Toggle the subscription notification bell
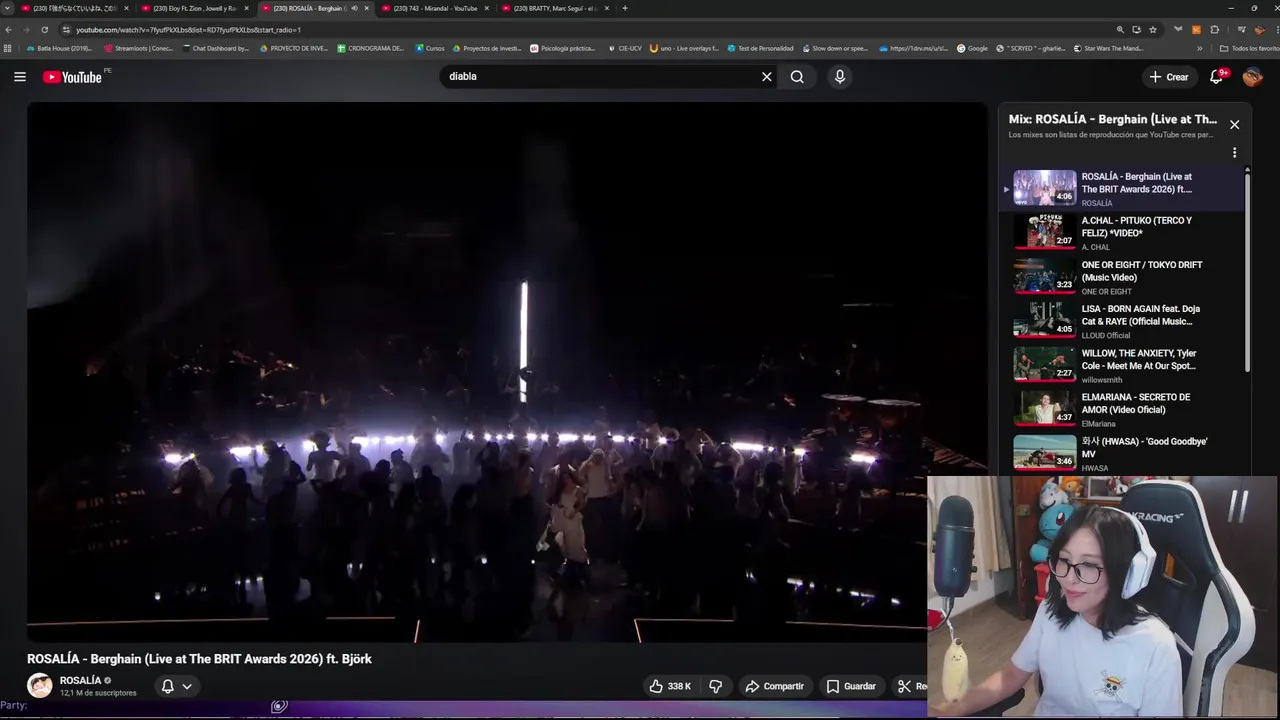The height and width of the screenshot is (720, 1280). click(x=168, y=686)
